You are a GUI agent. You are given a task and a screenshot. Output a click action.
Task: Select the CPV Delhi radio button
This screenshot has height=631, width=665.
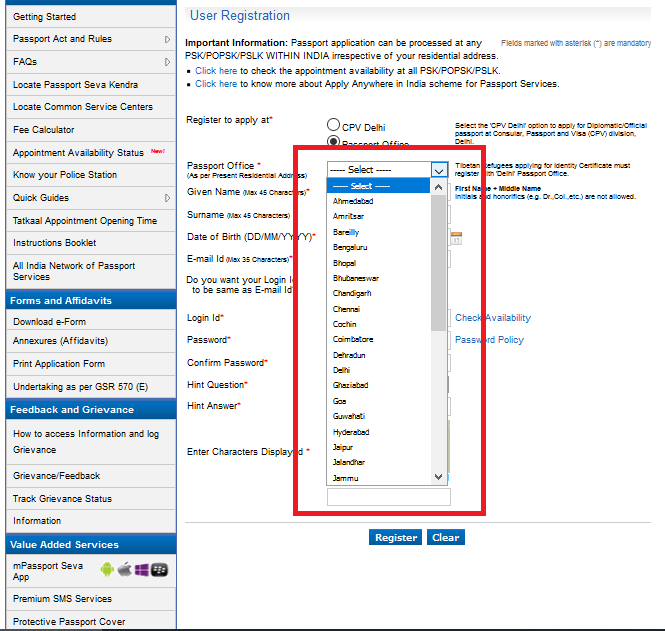(x=333, y=125)
